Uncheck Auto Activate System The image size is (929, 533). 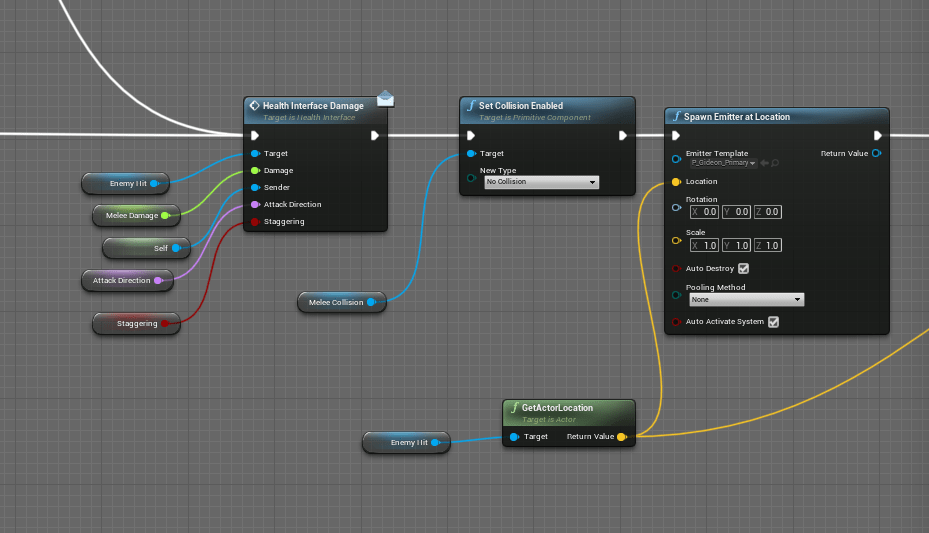[773, 322]
